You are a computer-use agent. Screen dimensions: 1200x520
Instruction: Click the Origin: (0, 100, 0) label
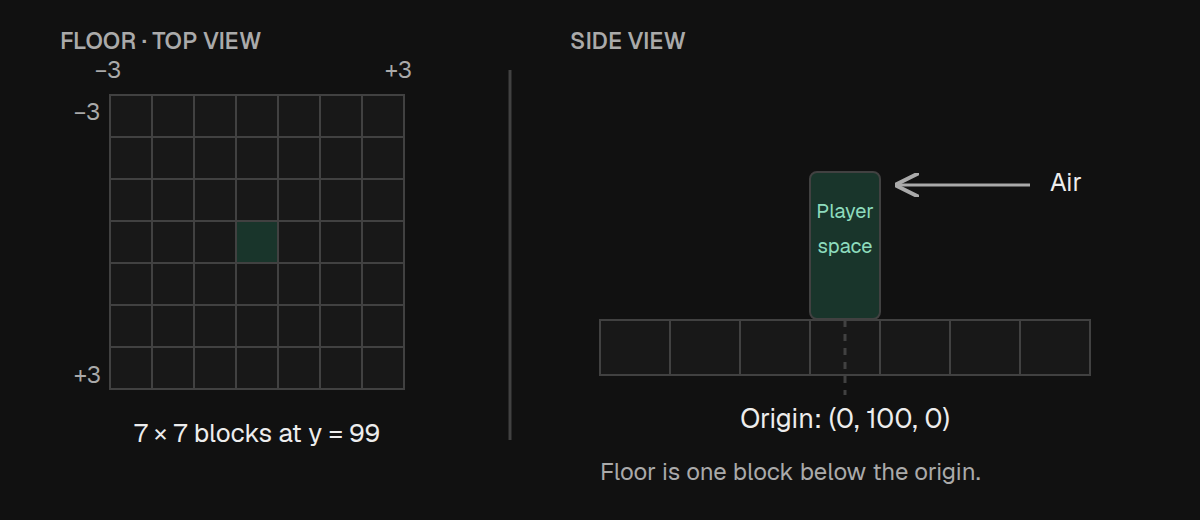[845, 418]
